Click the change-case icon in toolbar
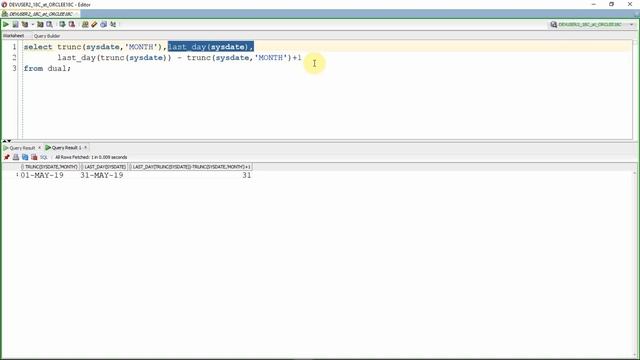Viewport: 640px width, 360px height. click(113, 24)
